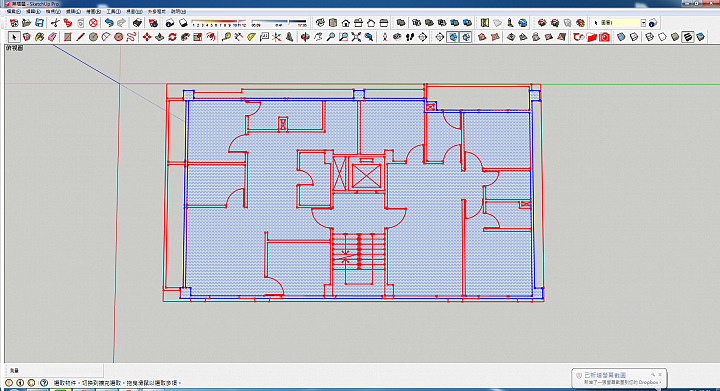Switch to Front standard view
The width and height of the screenshot is (720, 391).
346,22
